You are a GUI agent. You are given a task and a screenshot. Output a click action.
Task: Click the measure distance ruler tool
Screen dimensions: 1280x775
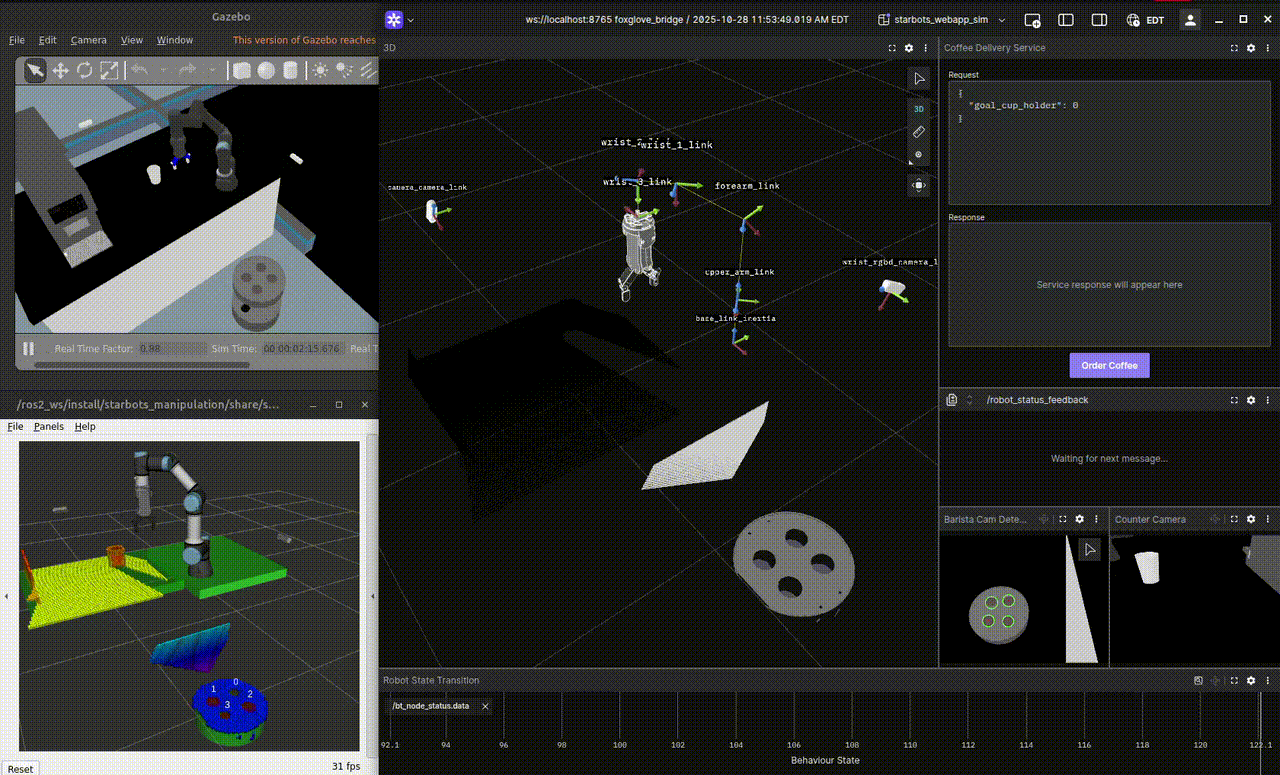[x=919, y=132]
